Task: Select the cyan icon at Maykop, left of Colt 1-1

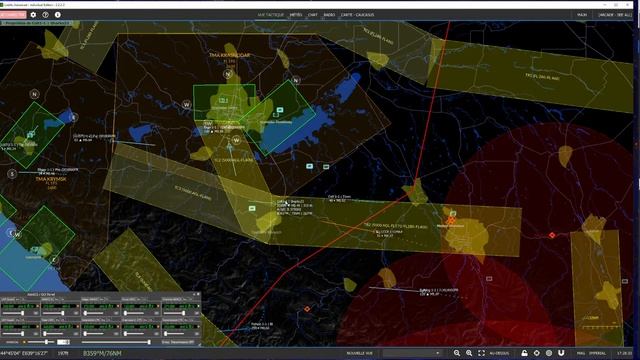Action: point(252,208)
